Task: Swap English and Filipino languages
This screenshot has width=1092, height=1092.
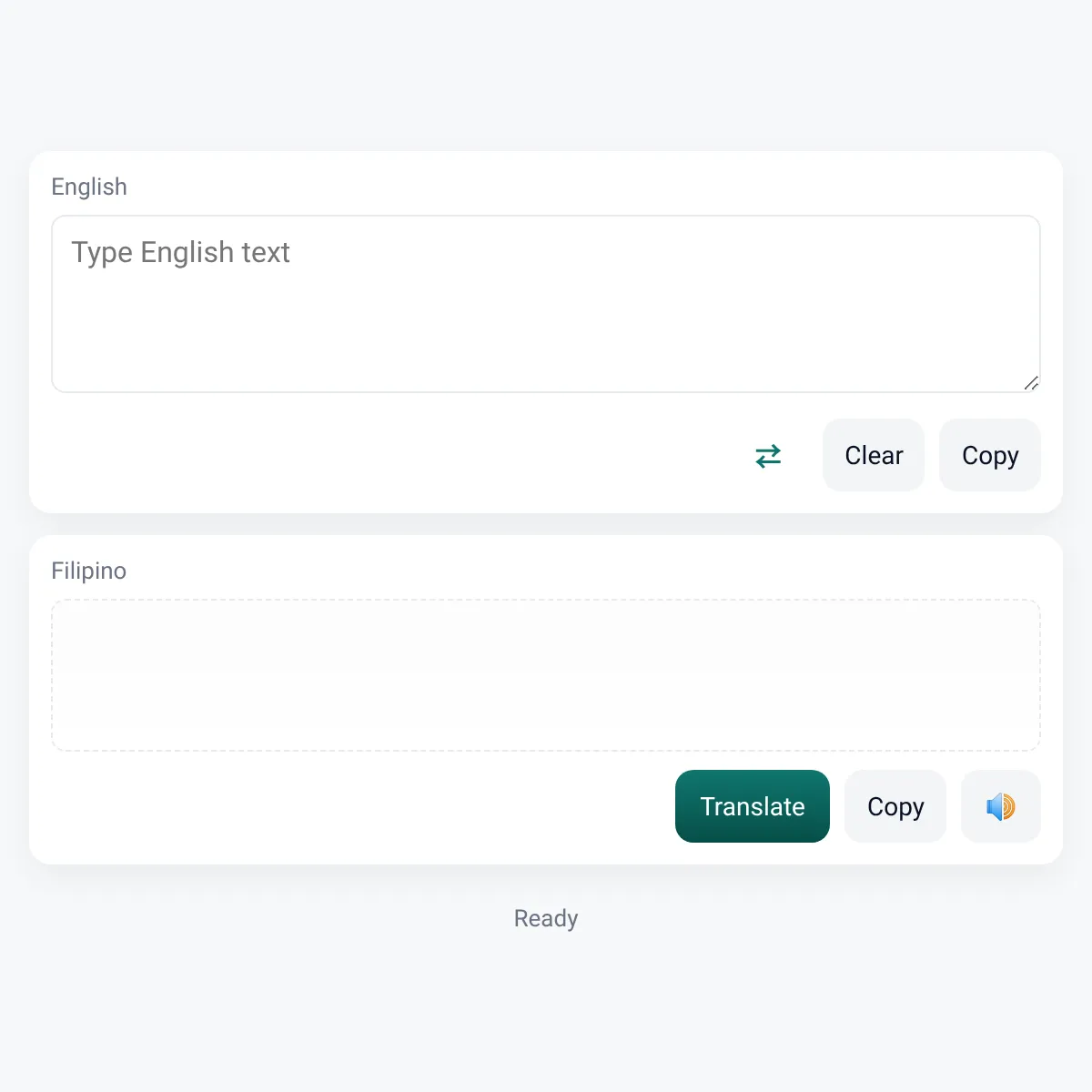Action: (x=768, y=455)
